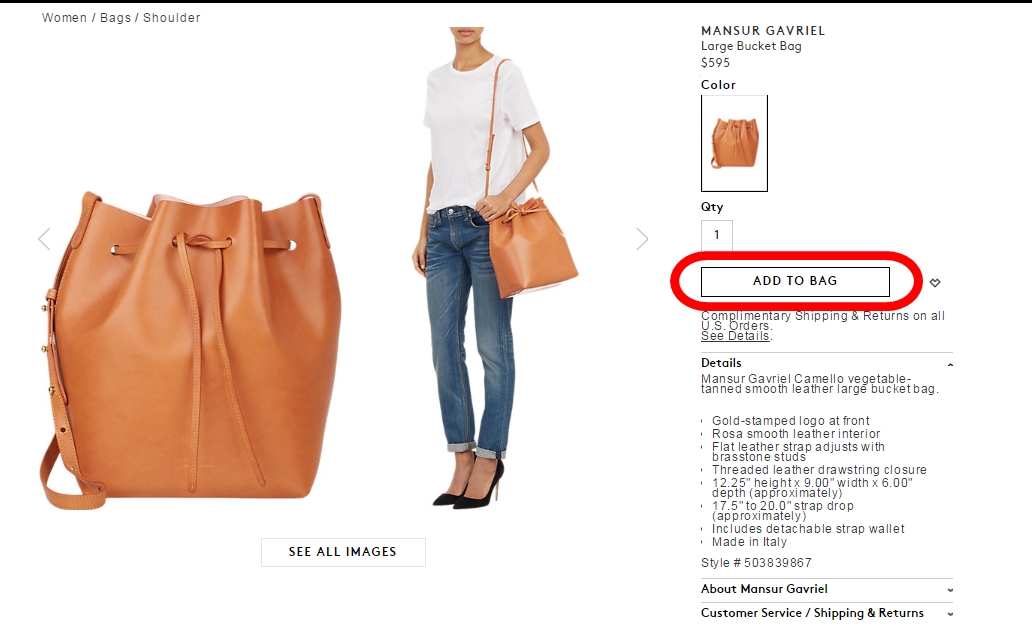Click the model wearing bag image
The height and width of the screenshot is (626, 1032).
[495, 269]
